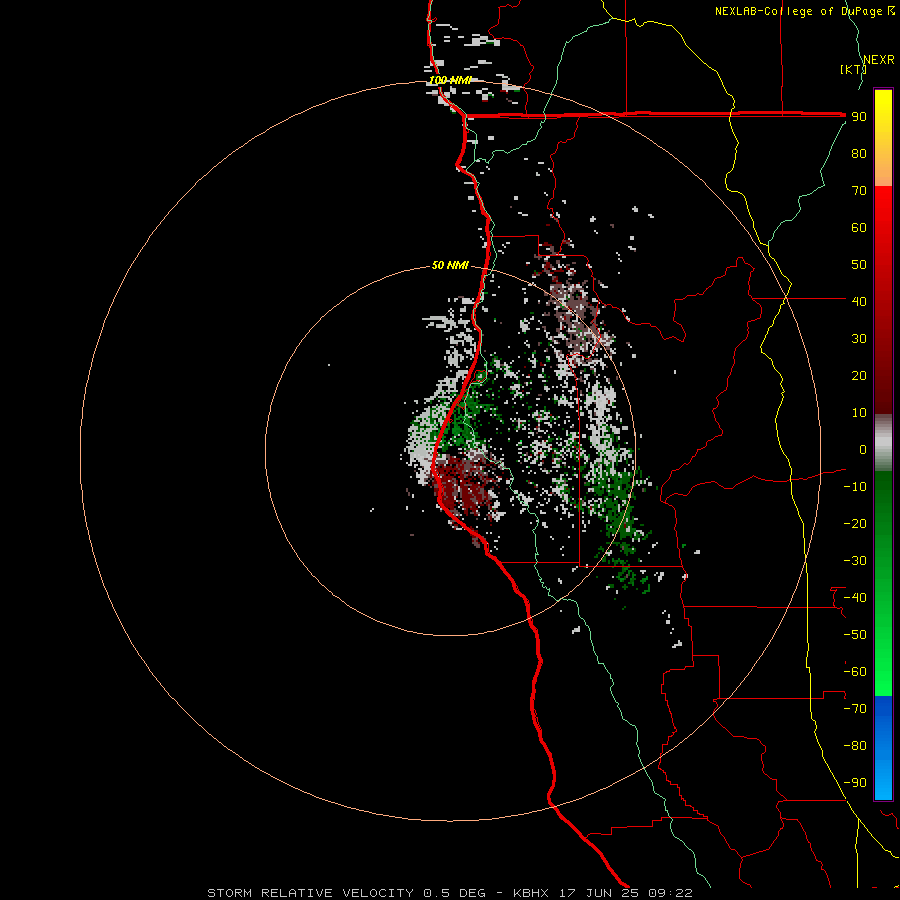Click the 0.5 DEG elevation text
This screenshot has height=900, width=900.
(454, 893)
